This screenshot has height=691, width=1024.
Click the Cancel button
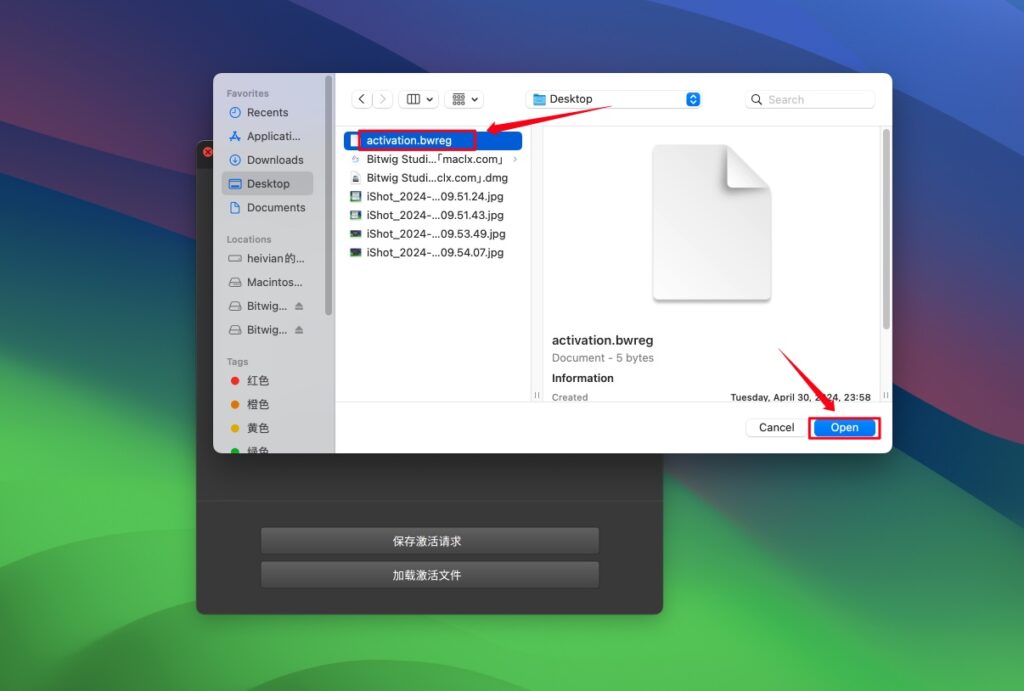776,428
